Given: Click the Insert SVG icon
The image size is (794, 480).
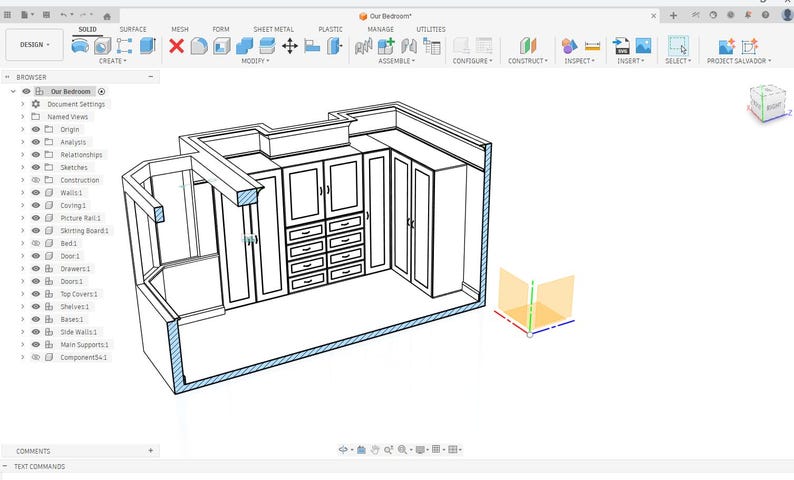Looking at the screenshot, I should pos(621,46).
